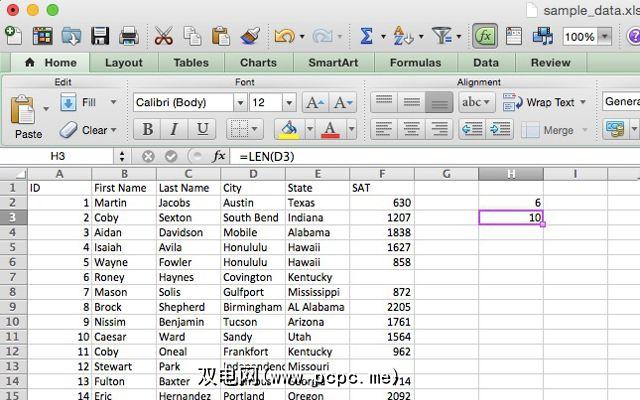Toggle underline formatting
The height and width of the screenshot is (400, 640).
click(202, 129)
